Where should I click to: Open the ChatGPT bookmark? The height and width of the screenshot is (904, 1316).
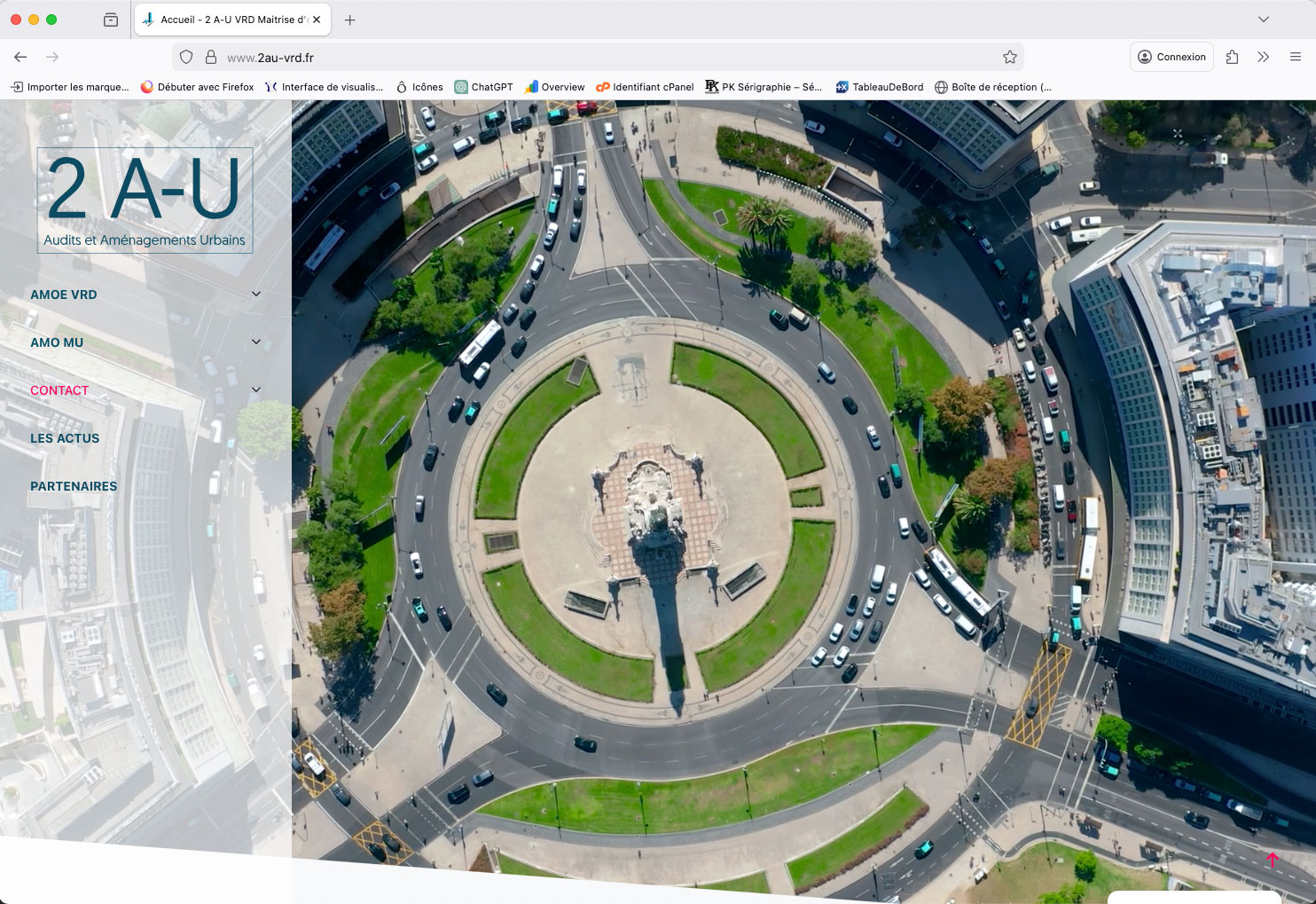[483, 87]
